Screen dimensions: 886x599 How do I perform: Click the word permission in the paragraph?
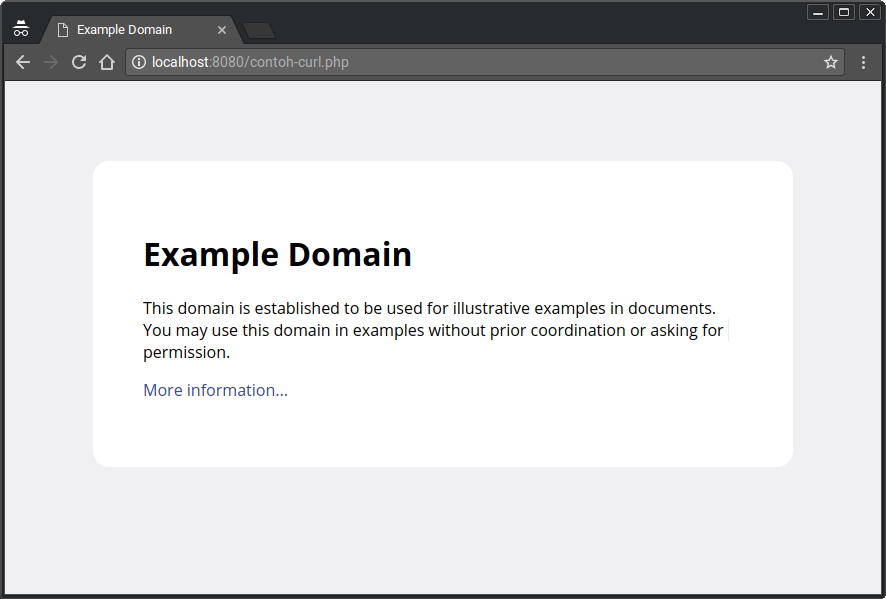(186, 352)
